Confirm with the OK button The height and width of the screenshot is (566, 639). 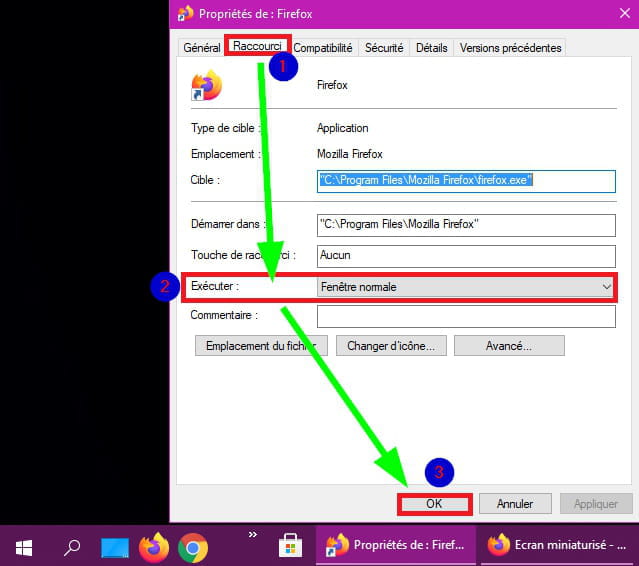[434, 504]
